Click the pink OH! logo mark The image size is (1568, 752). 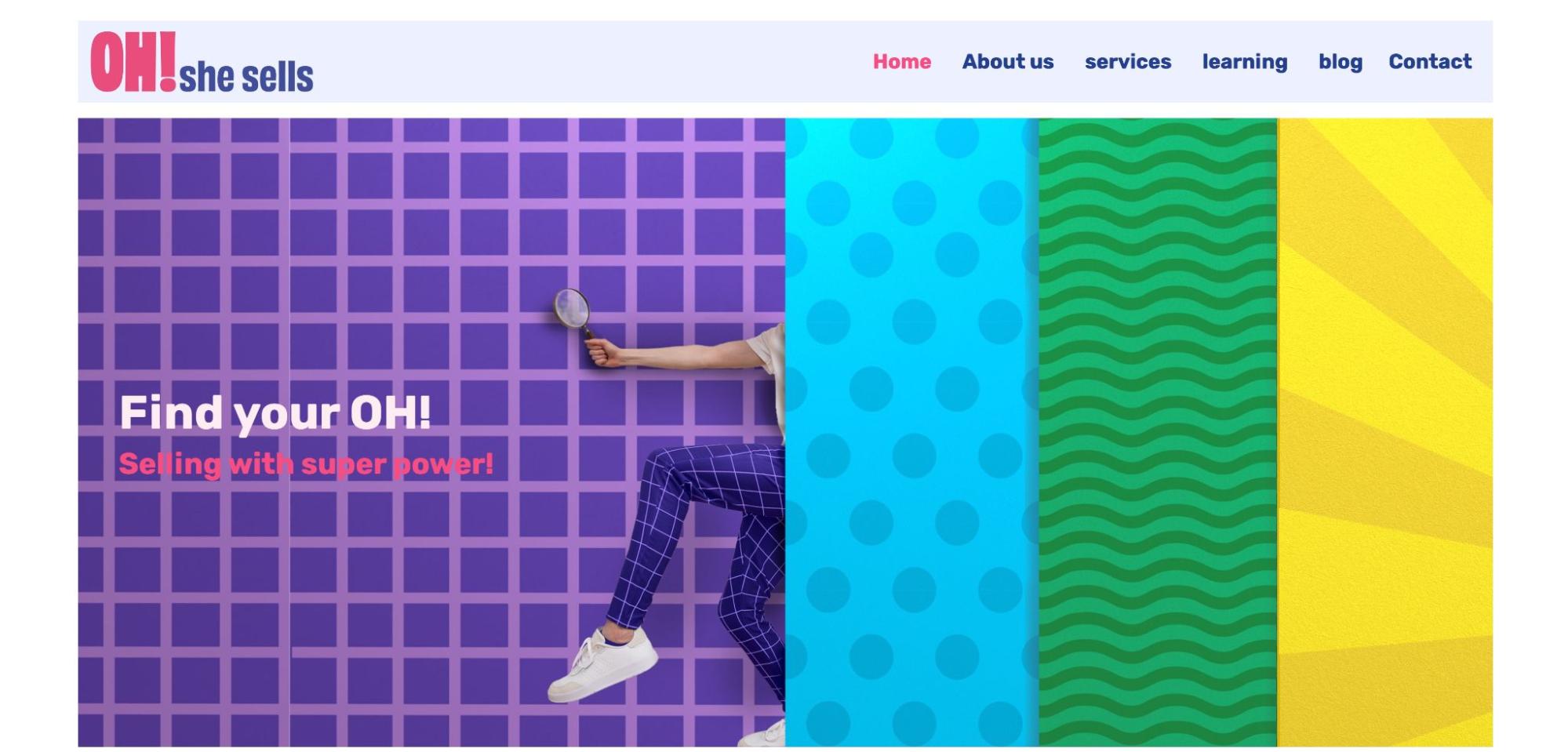pos(133,61)
